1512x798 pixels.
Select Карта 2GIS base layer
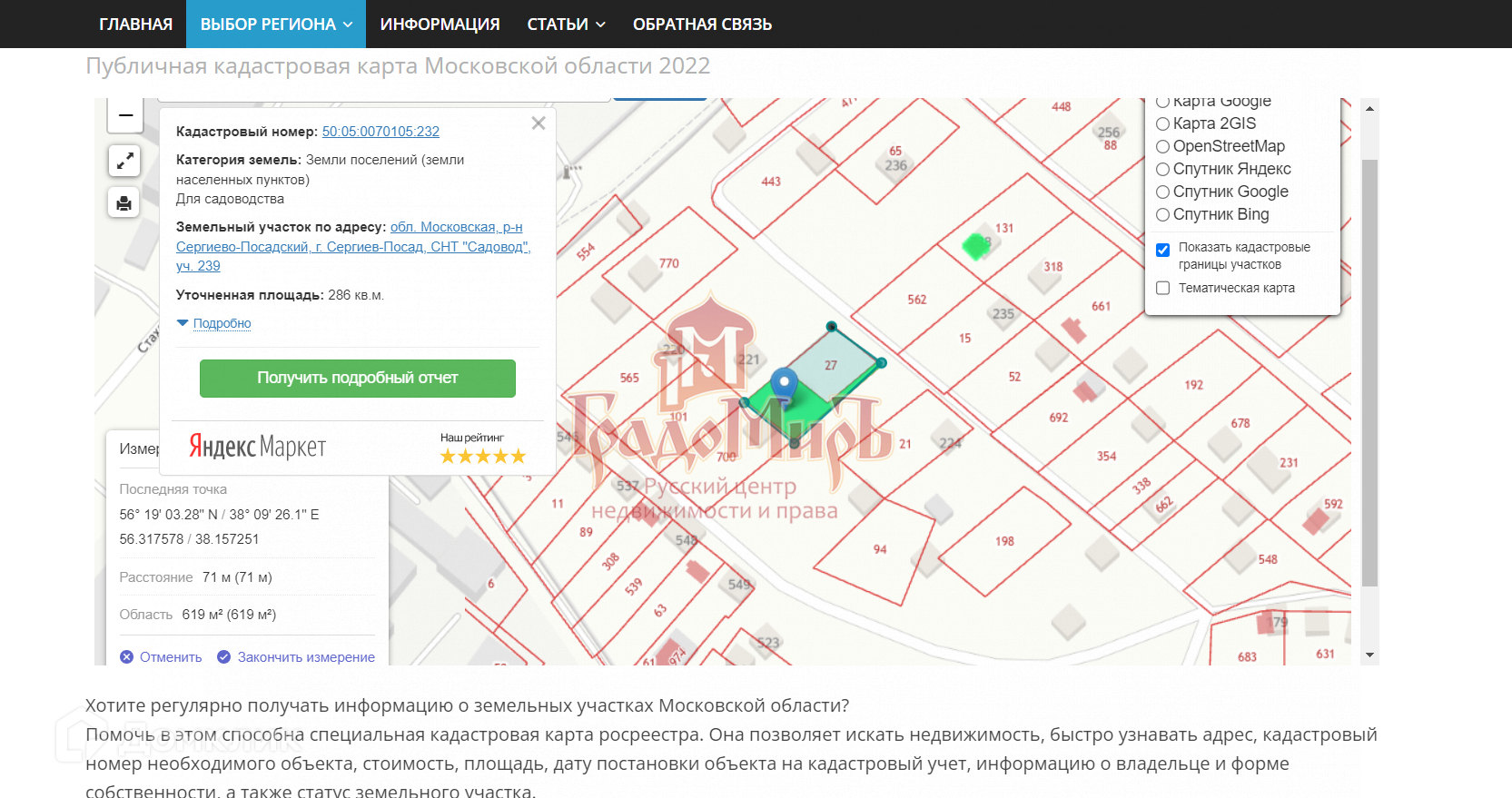point(1162,124)
